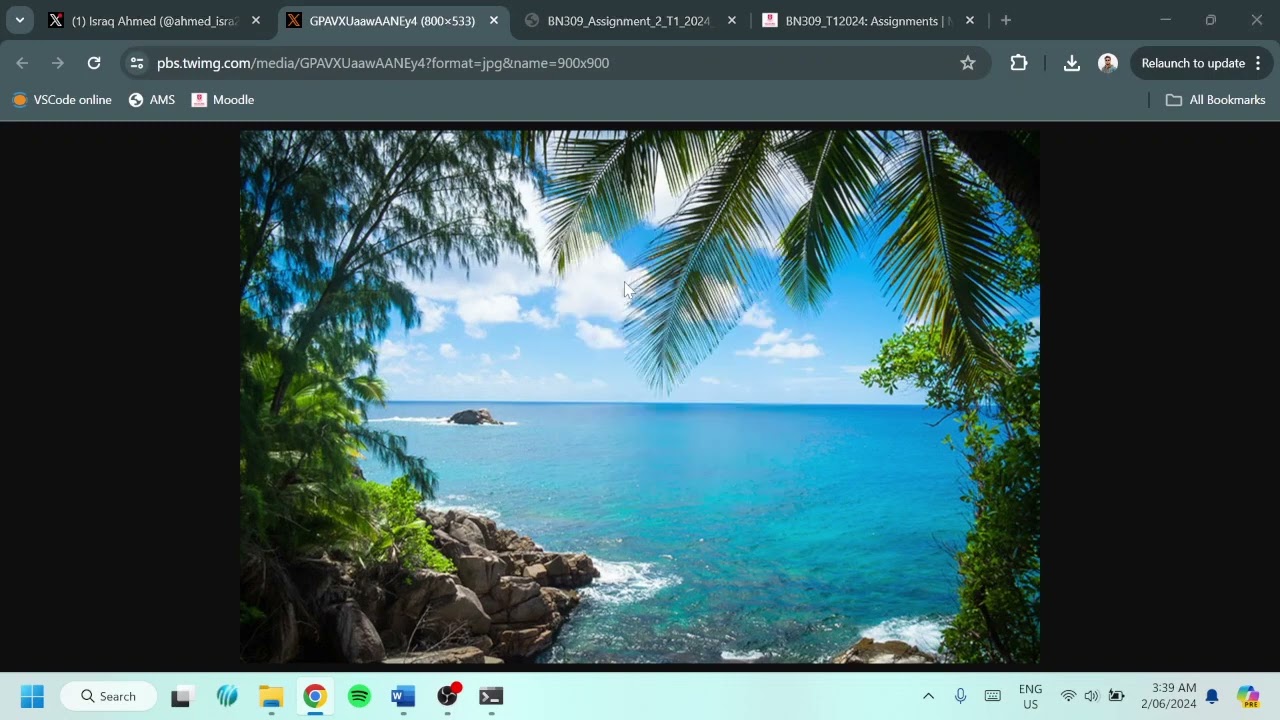
Task: Open a new browser tab
Action: pos(1006,20)
